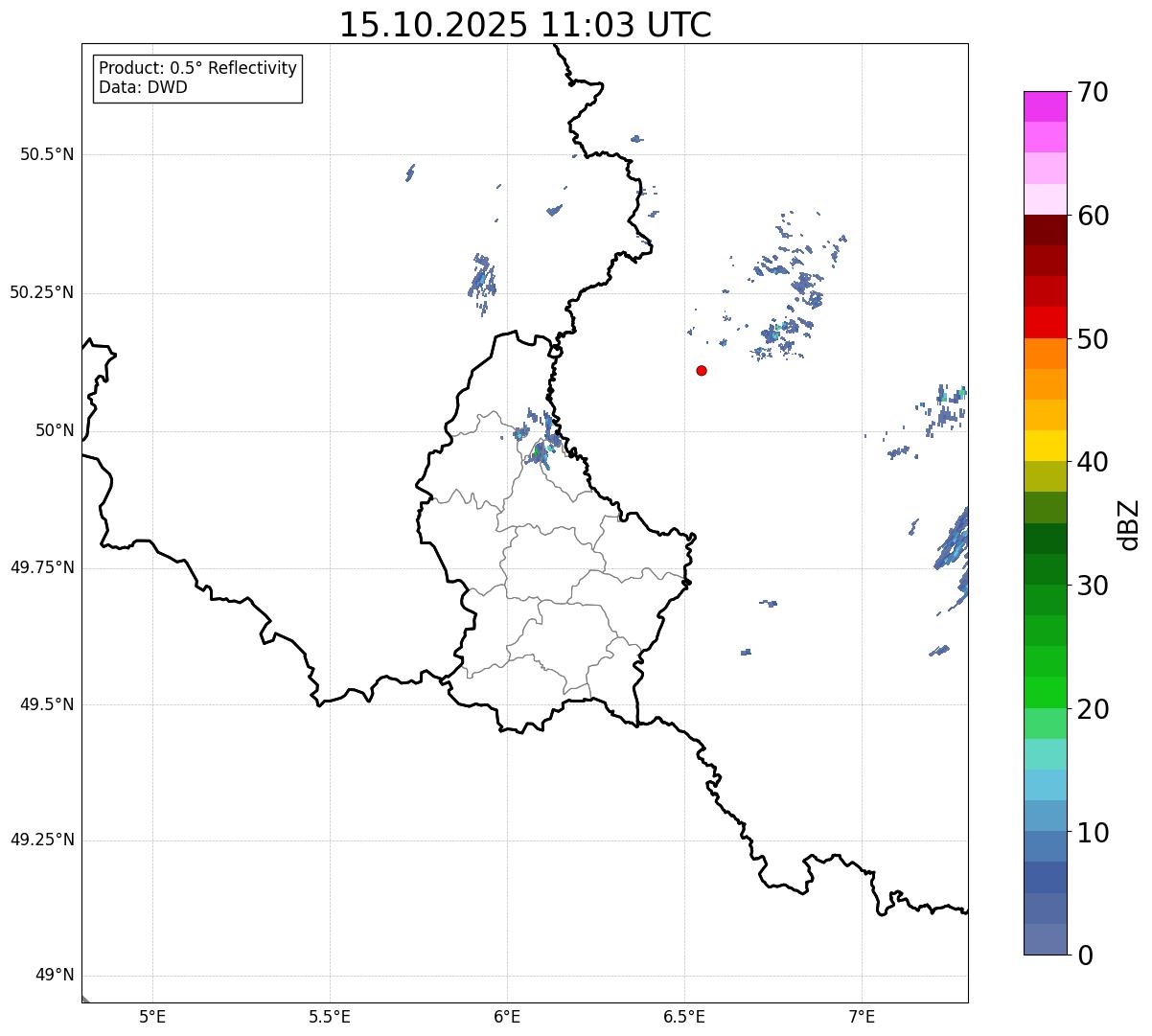Click the 6.5°E longitude label

tap(684, 1017)
